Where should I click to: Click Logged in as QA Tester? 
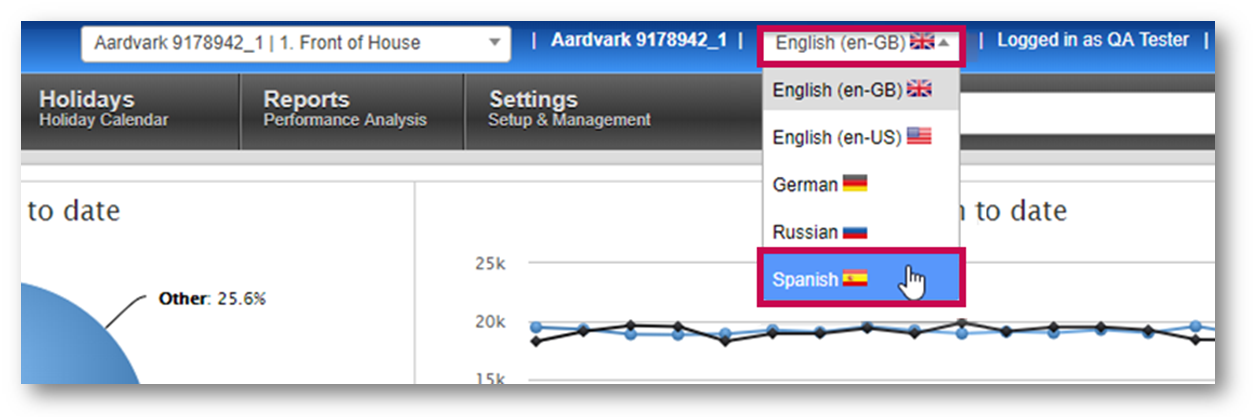click(x=1092, y=41)
